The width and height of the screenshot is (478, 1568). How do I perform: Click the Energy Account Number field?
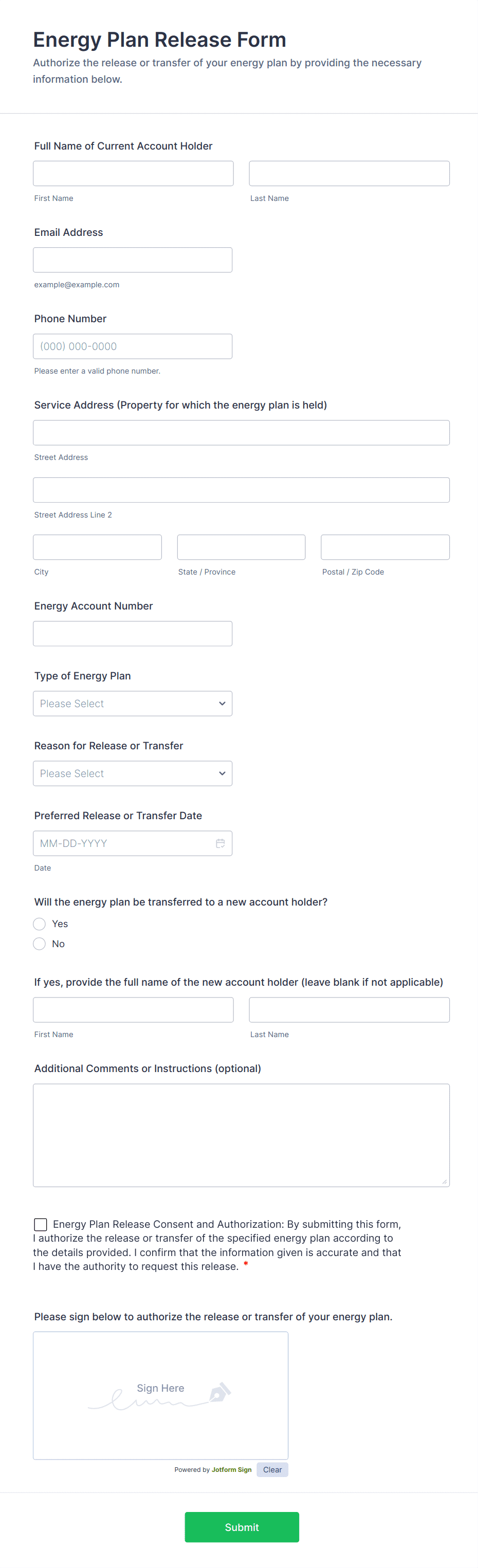[133, 633]
